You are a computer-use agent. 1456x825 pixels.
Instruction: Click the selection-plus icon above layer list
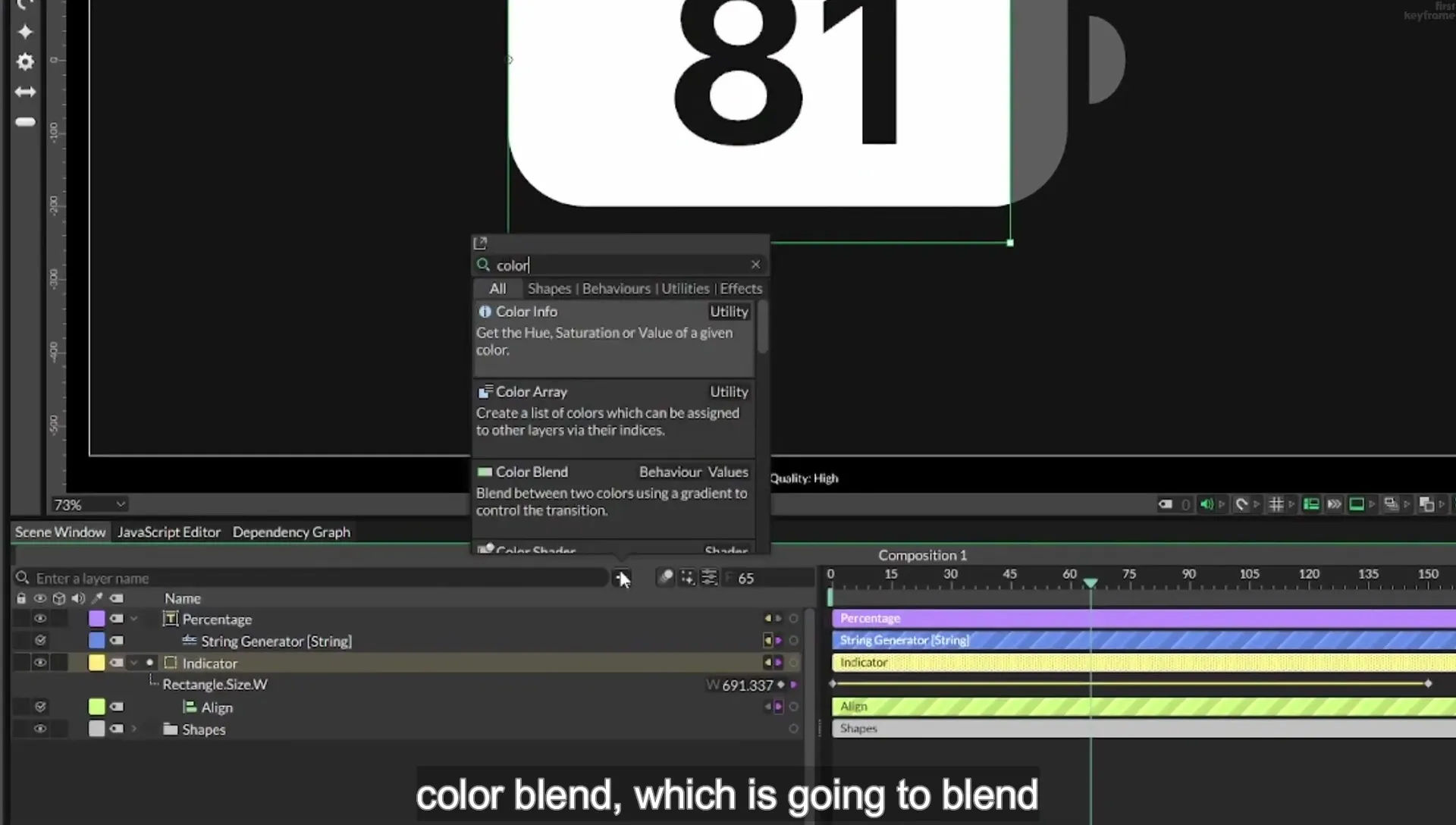coord(687,578)
